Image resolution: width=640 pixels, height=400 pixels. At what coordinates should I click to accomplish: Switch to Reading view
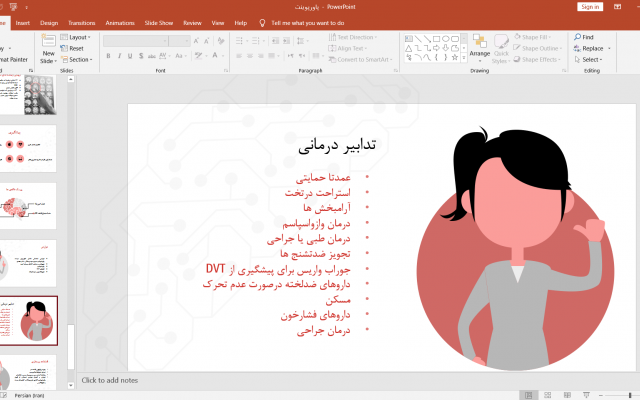567,395
